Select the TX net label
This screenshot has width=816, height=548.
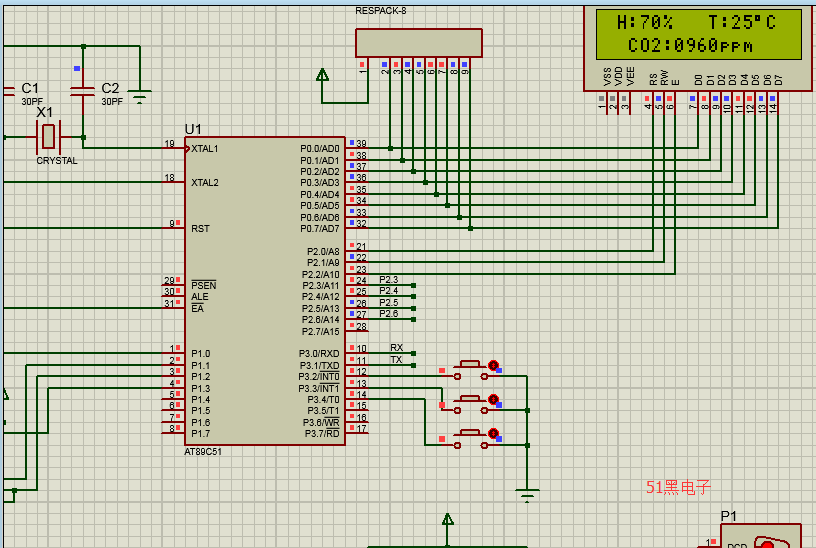(x=396, y=360)
